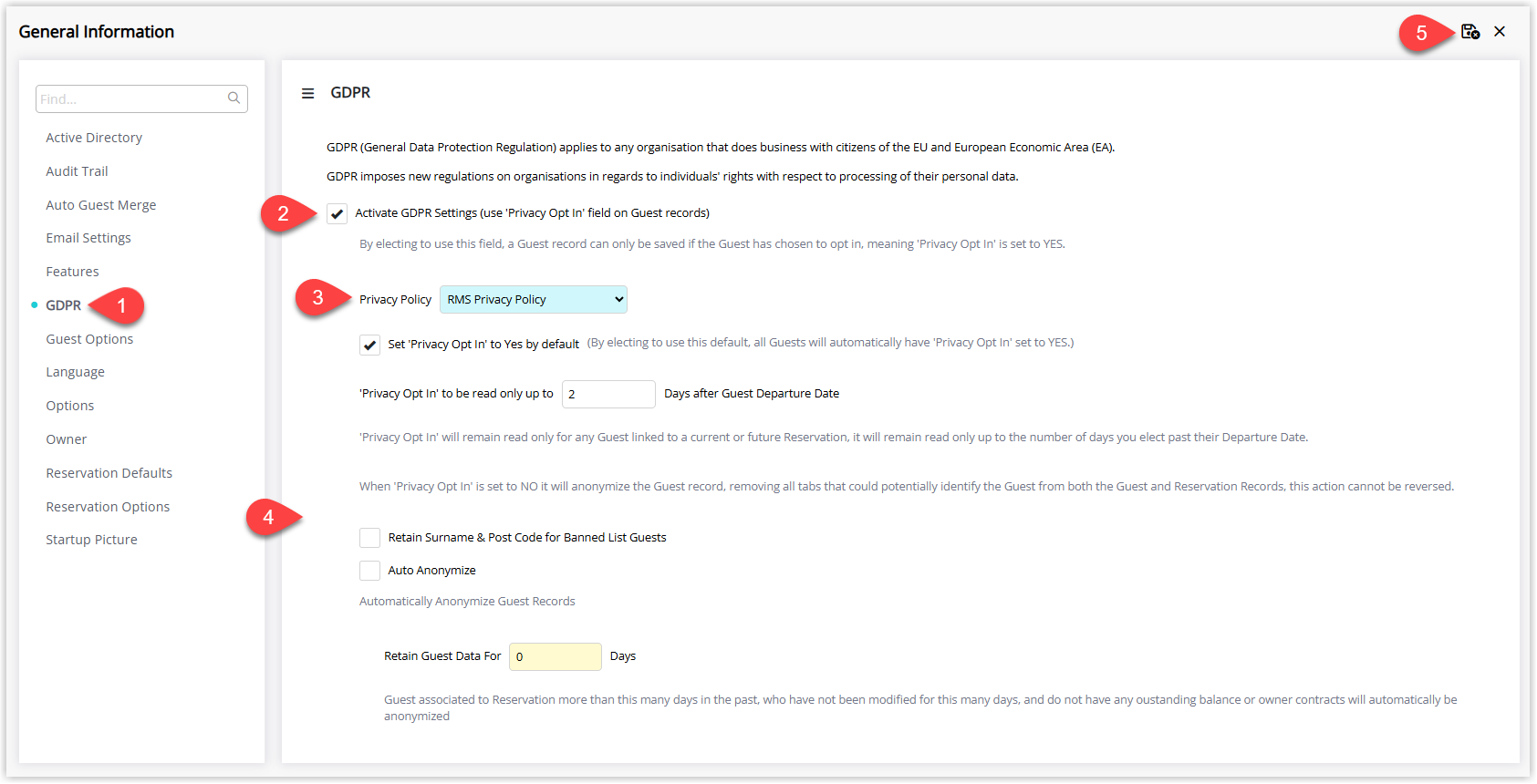Select GDPR in the sidebar
Image resolution: width=1537 pixels, height=784 pixels.
point(64,305)
